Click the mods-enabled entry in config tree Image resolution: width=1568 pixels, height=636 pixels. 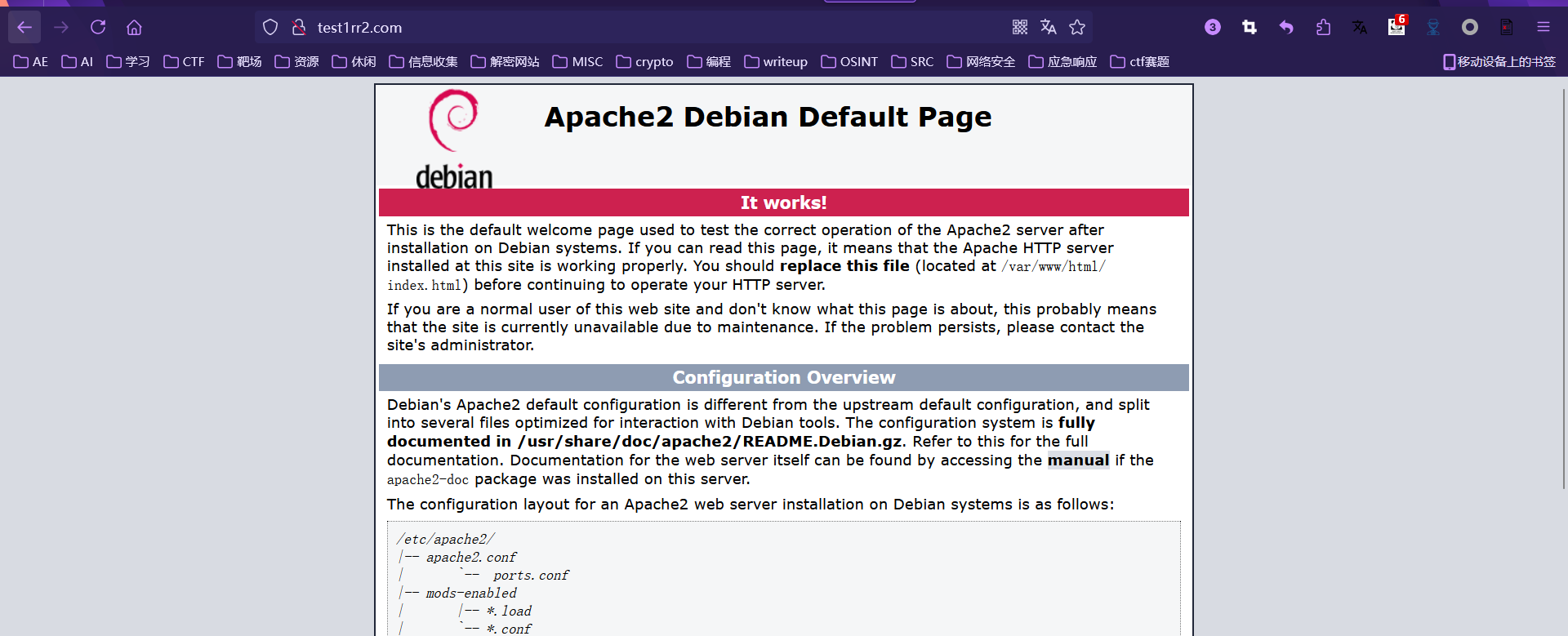click(x=471, y=594)
